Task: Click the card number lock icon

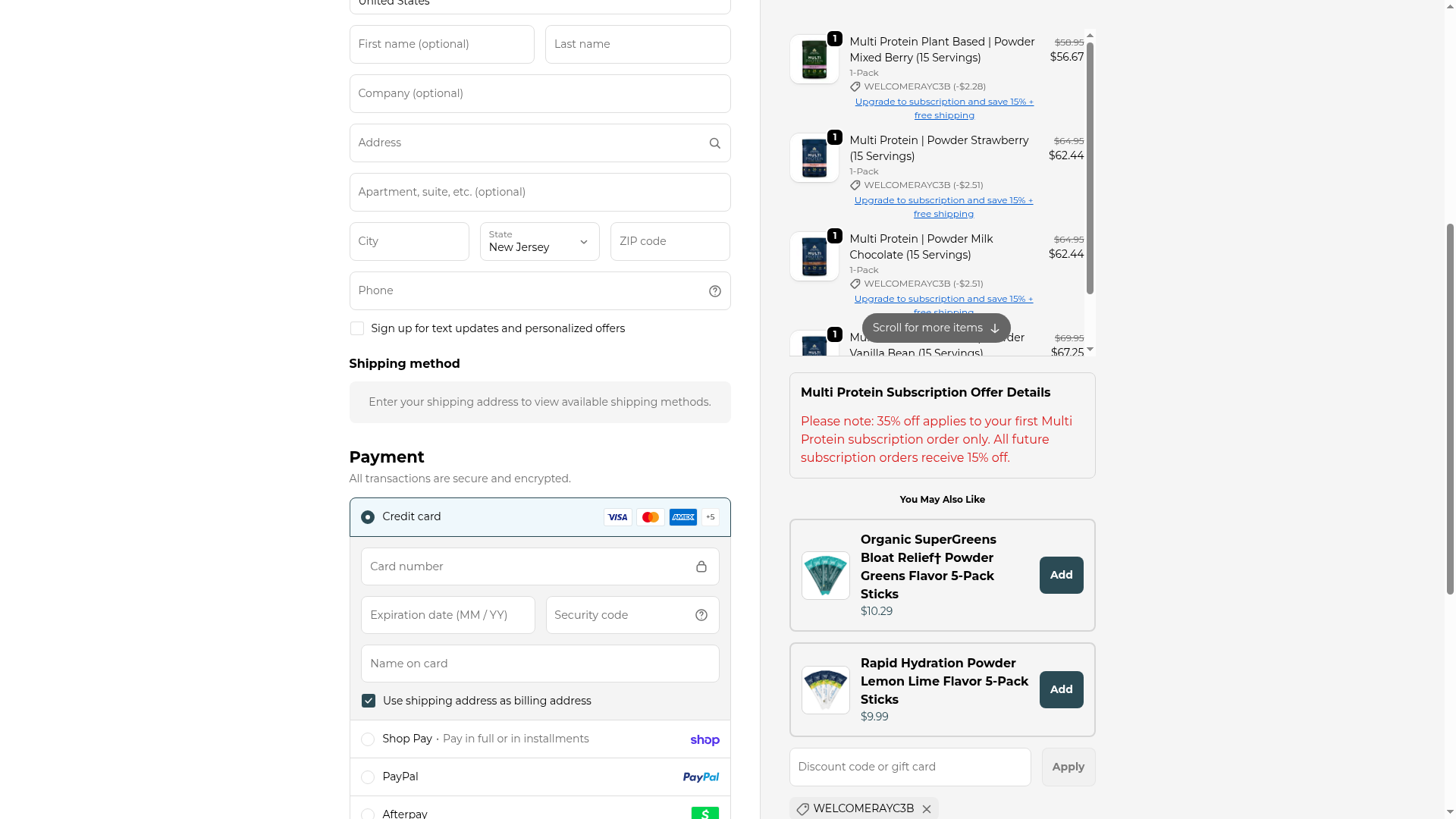Action: [701, 566]
